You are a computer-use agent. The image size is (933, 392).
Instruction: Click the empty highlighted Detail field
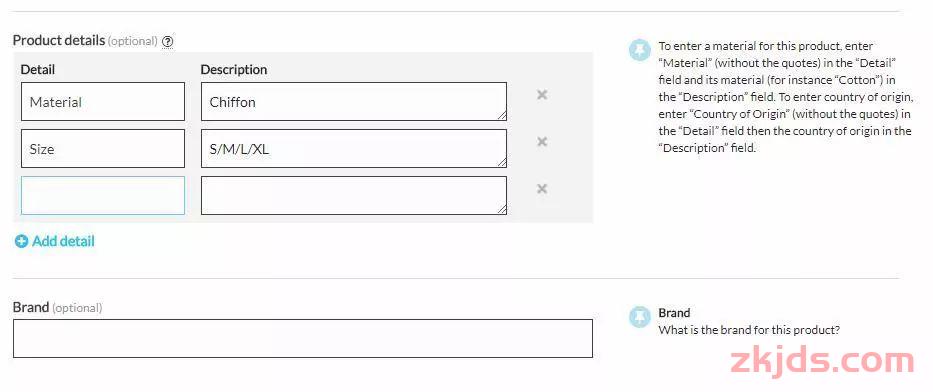103,196
